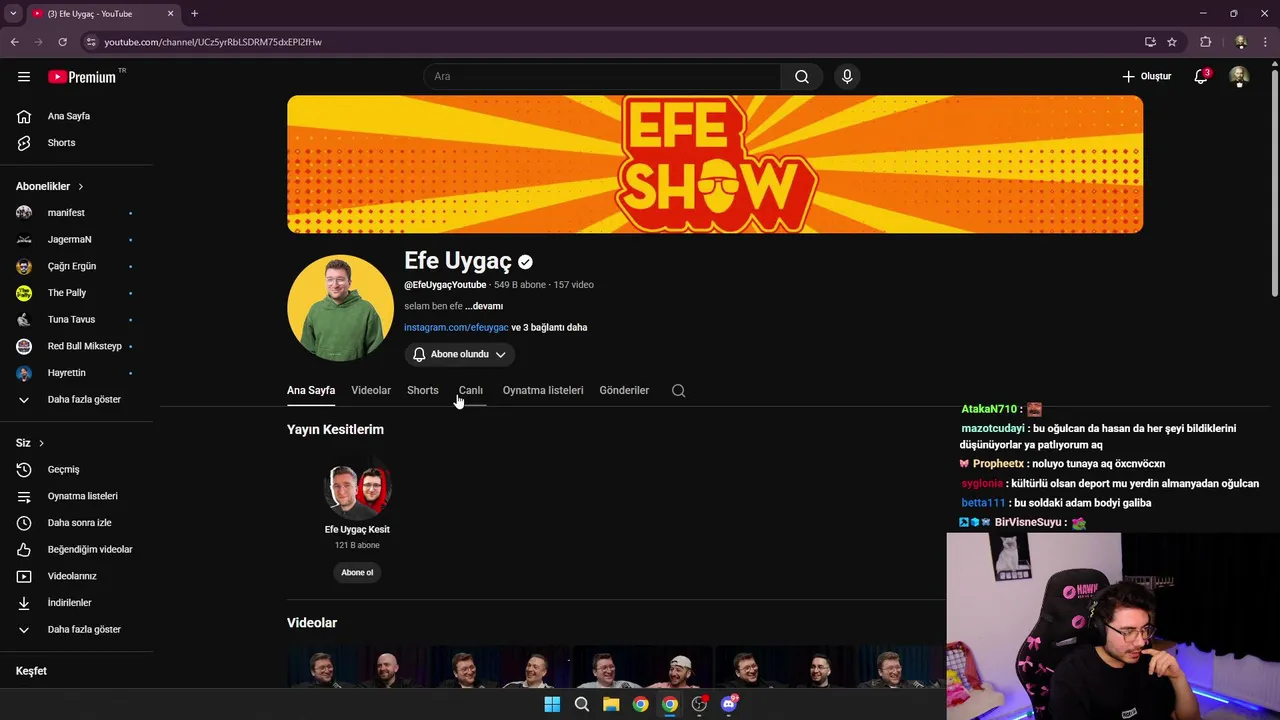The width and height of the screenshot is (1280, 720).
Task: Bookmark this page with star icon
Action: coord(1172,42)
